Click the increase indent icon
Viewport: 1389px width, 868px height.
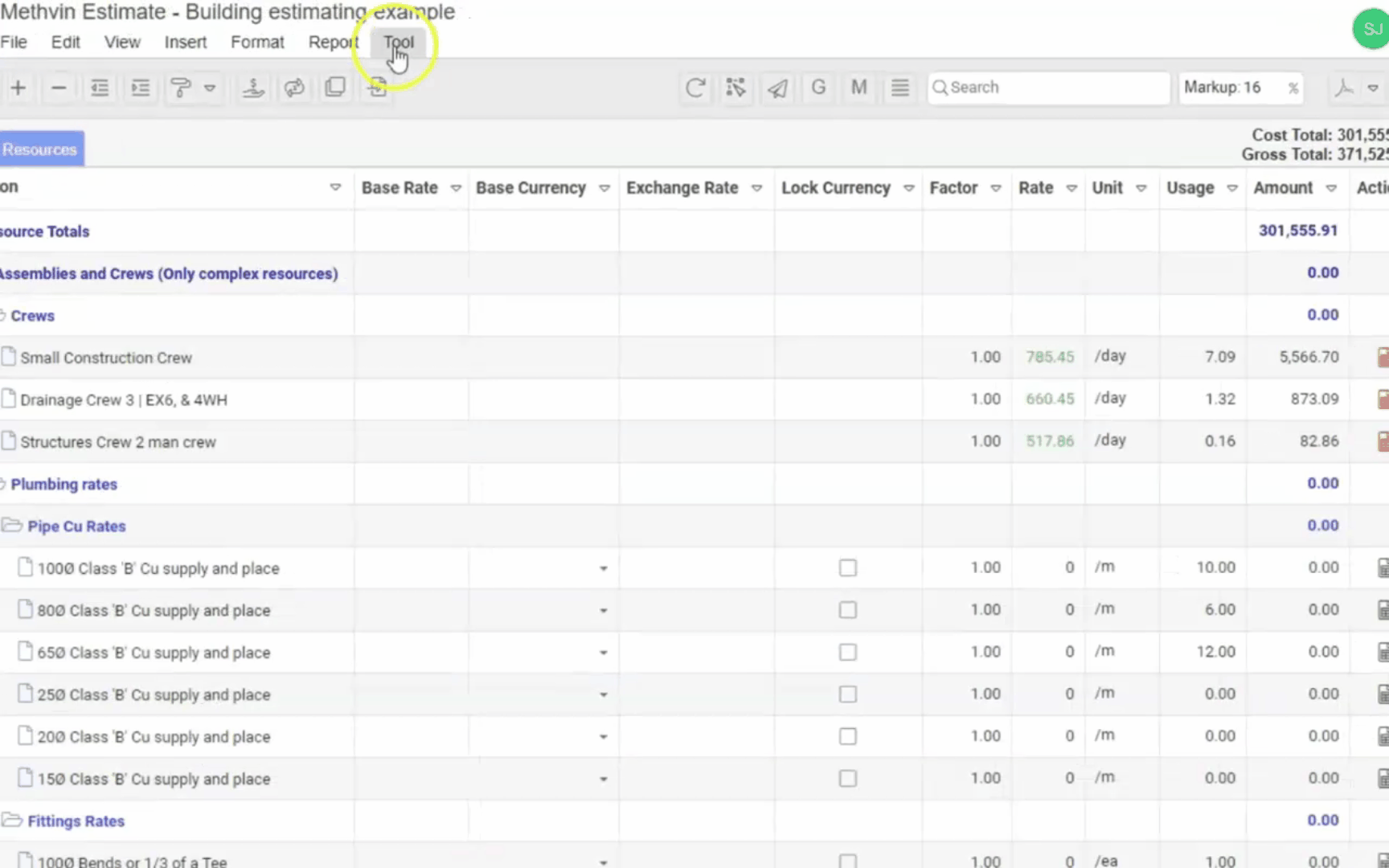(141, 88)
